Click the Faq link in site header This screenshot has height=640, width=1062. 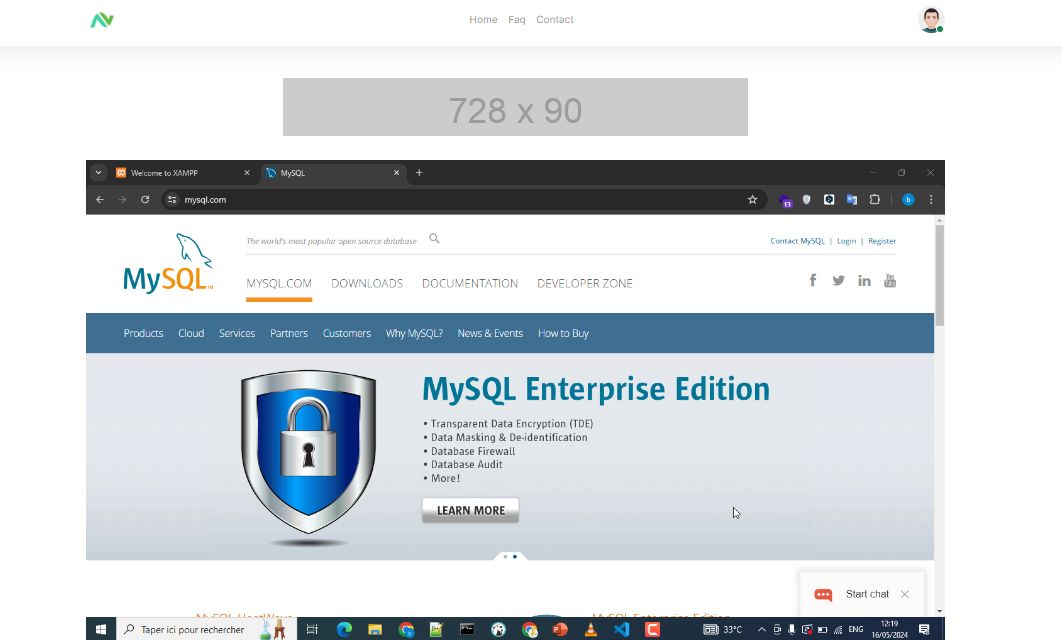coord(517,20)
